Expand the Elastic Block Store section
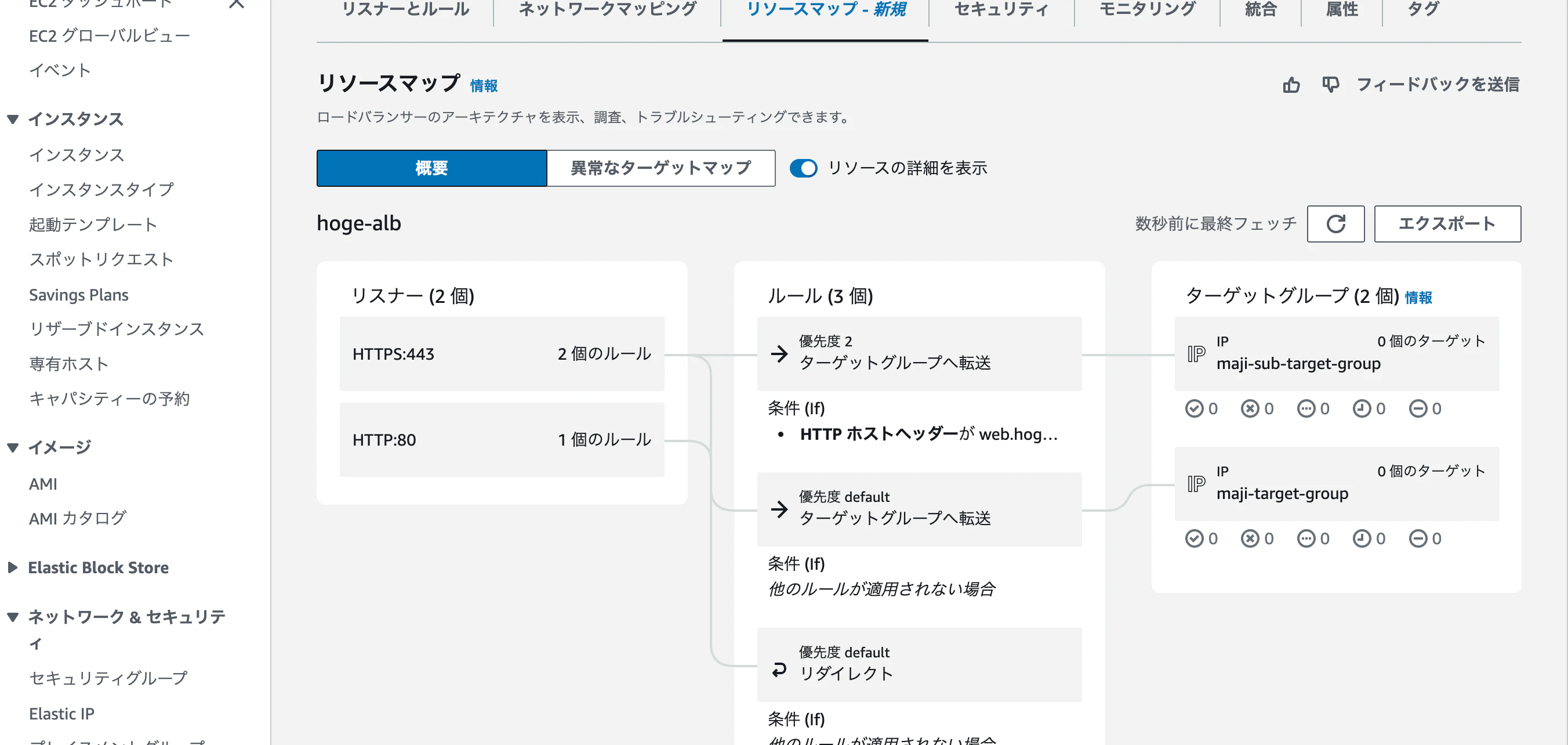1568x745 pixels. pyautogui.click(x=13, y=567)
